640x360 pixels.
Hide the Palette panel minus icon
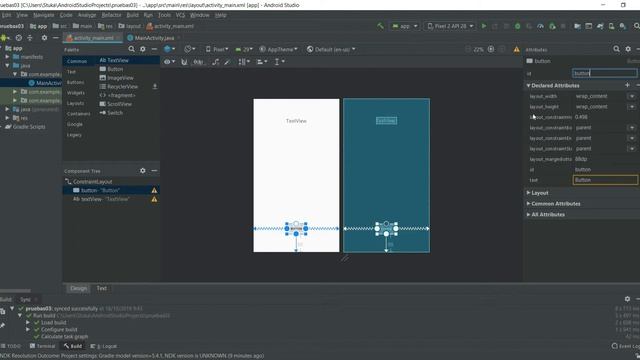(x=154, y=49)
